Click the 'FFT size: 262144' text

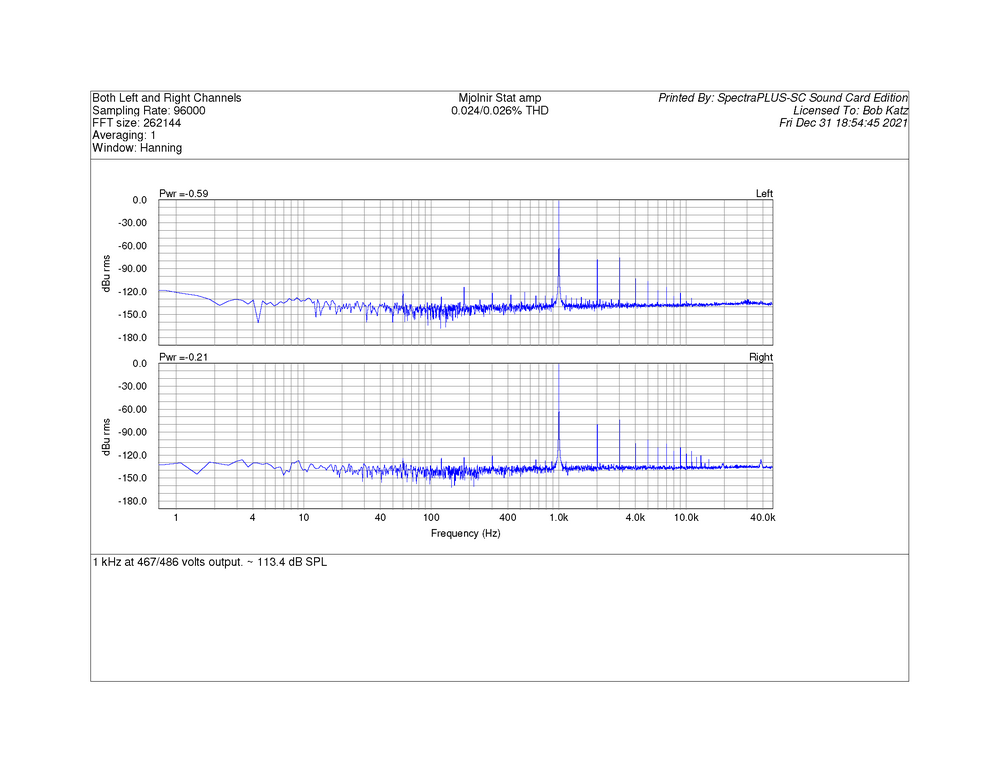coord(138,123)
